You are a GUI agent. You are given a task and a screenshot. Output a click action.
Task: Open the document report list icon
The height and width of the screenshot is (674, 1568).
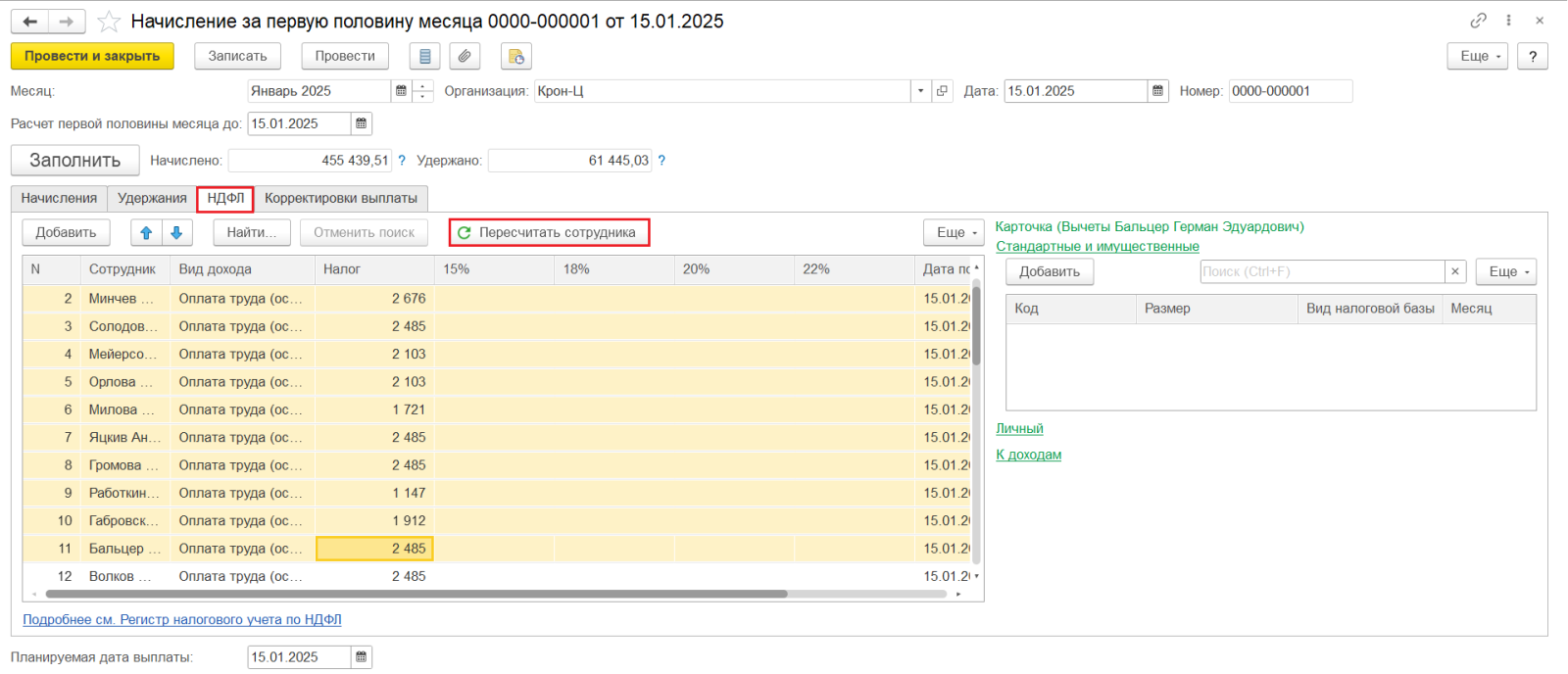tap(424, 57)
